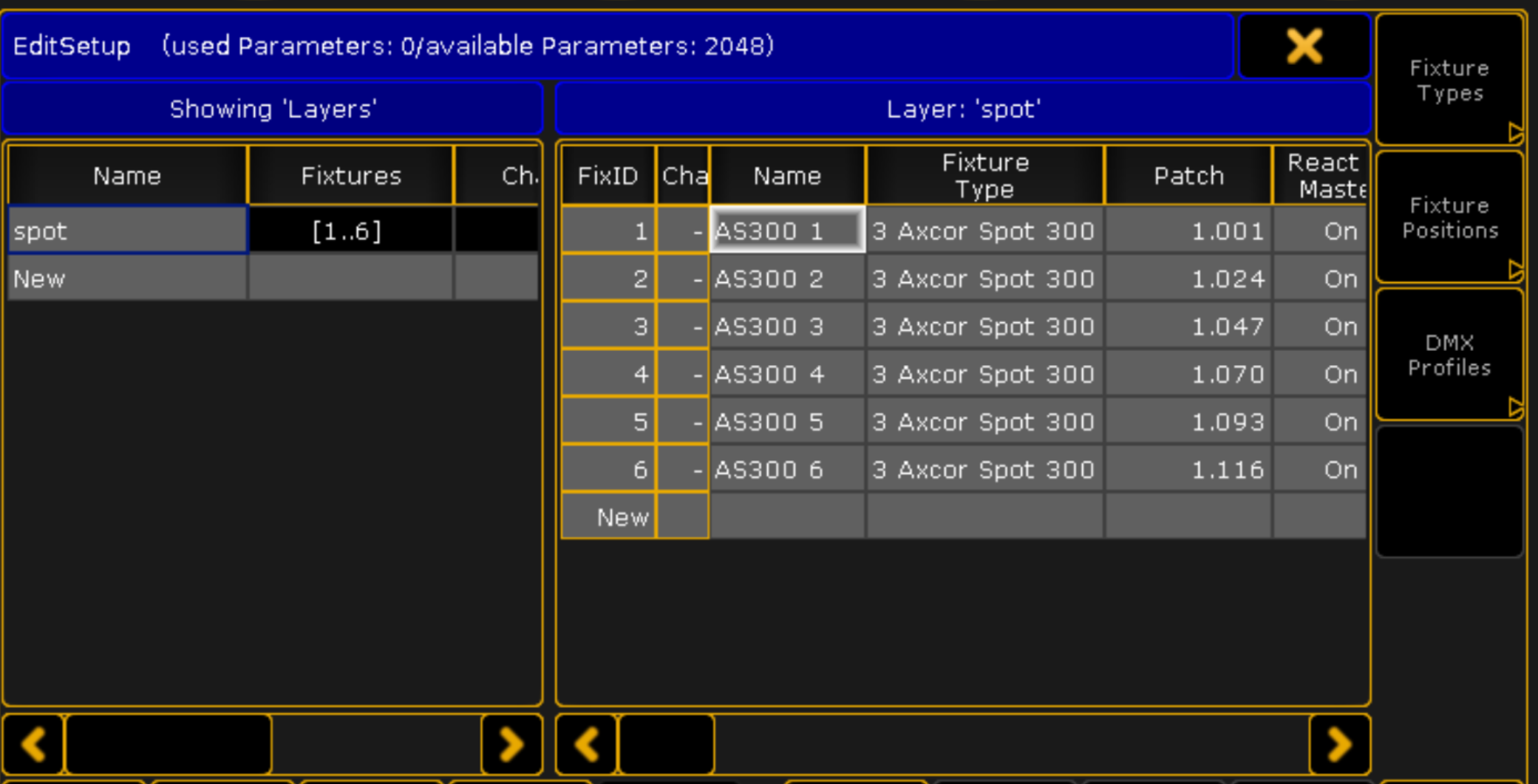Click the fixture table horizontal scrollbar thumb

667,744
